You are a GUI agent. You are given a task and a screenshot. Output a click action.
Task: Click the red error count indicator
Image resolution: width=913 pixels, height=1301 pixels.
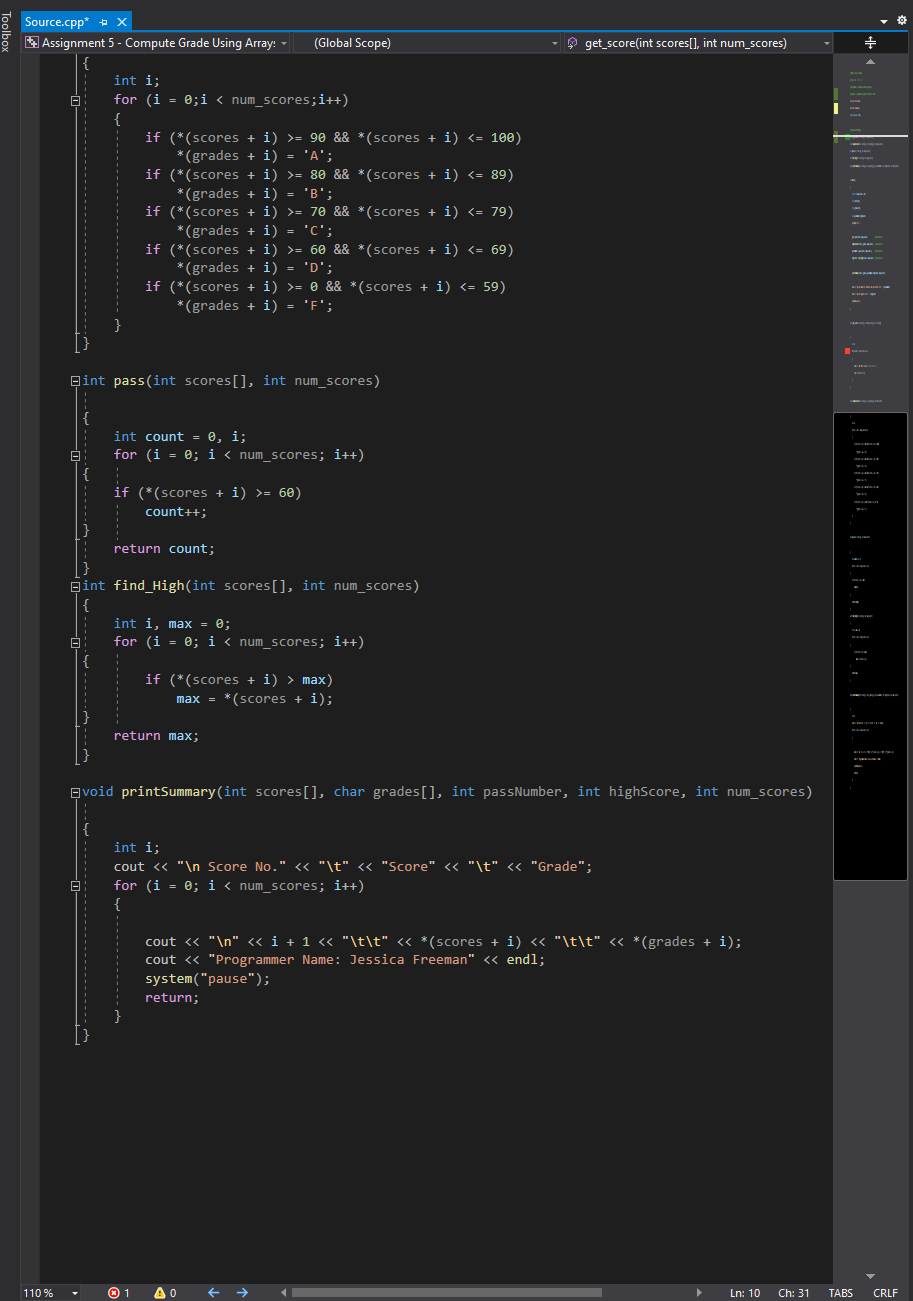[x=119, y=1293]
